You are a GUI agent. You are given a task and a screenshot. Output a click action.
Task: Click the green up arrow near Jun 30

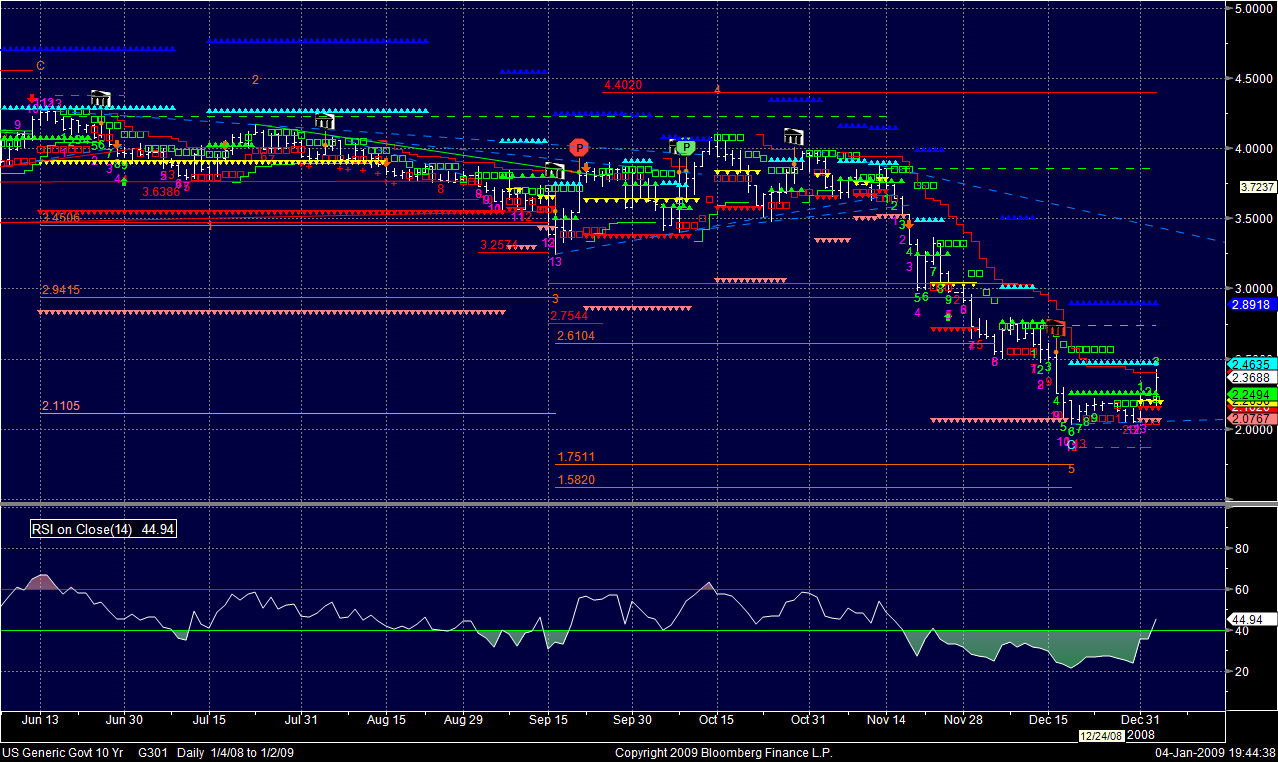[x=122, y=181]
